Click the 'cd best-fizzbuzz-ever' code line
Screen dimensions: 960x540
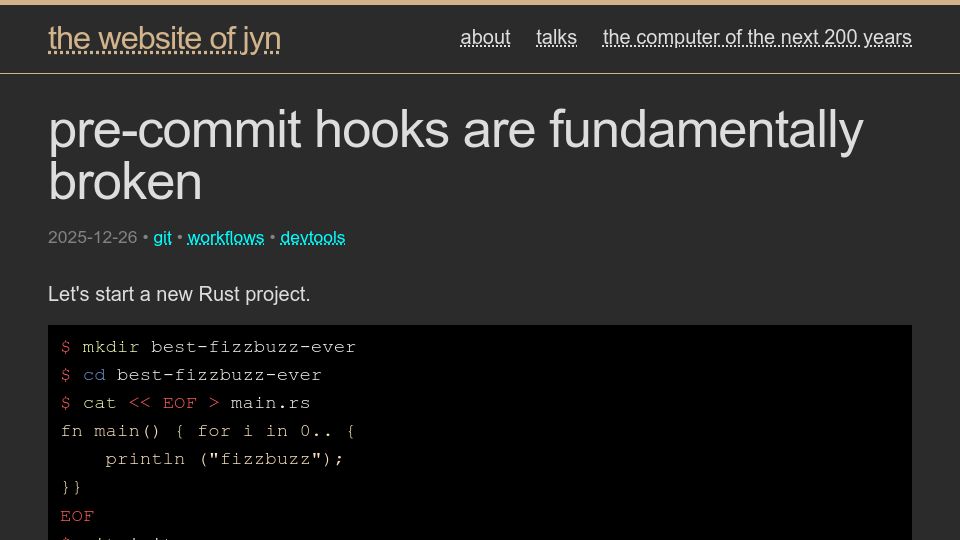(191, 375)
